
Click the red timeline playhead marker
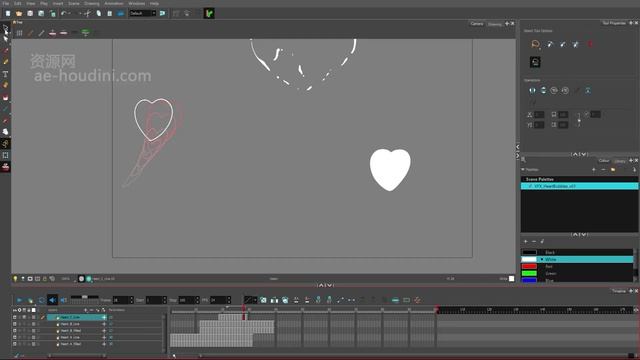point(244,308)
